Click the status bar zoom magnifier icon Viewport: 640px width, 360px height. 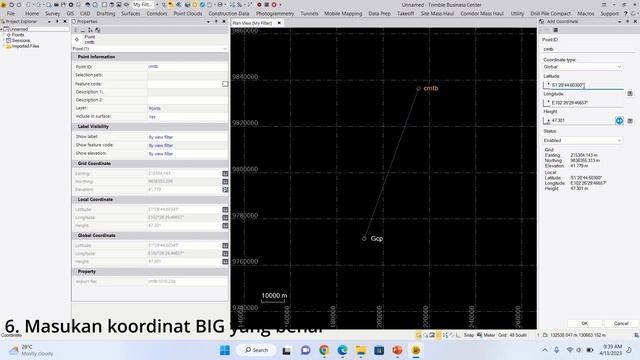pyautogui.click(x=425, y=335)
